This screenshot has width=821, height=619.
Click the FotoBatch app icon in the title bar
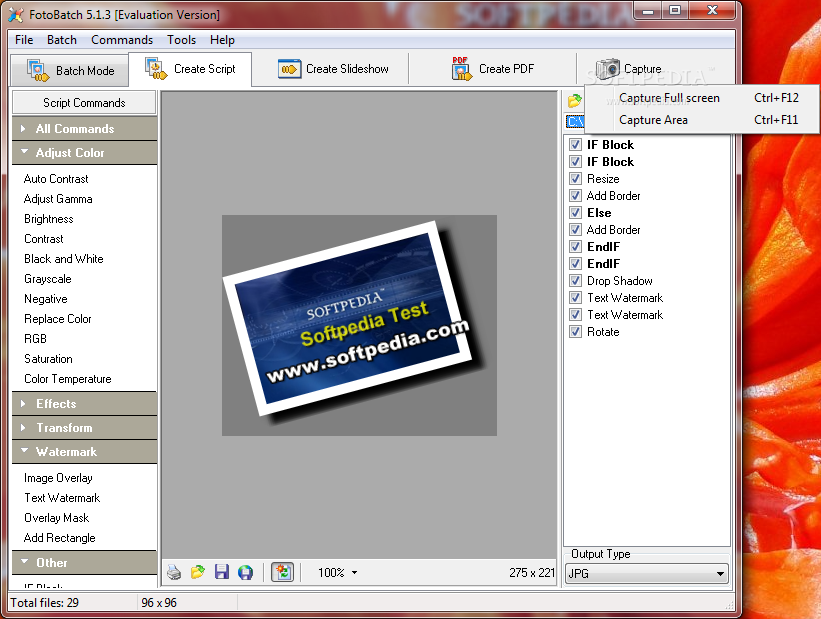(x=16, y=15)
